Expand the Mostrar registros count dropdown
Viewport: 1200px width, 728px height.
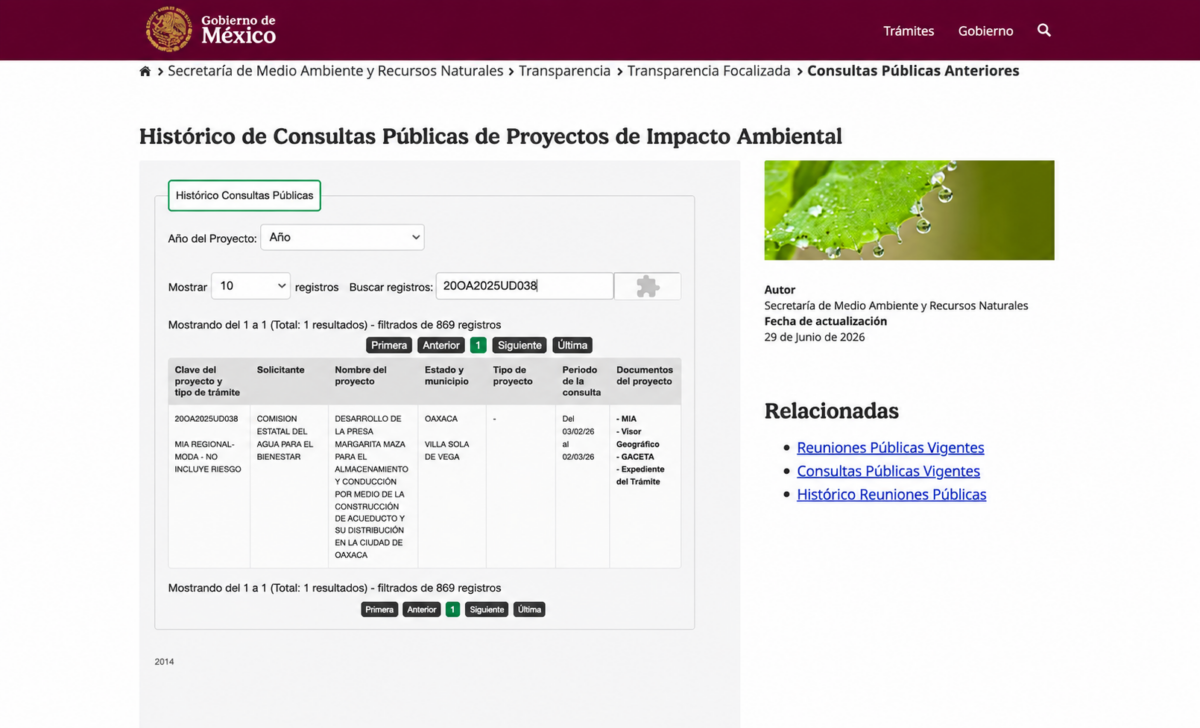[x=250, y=286]
